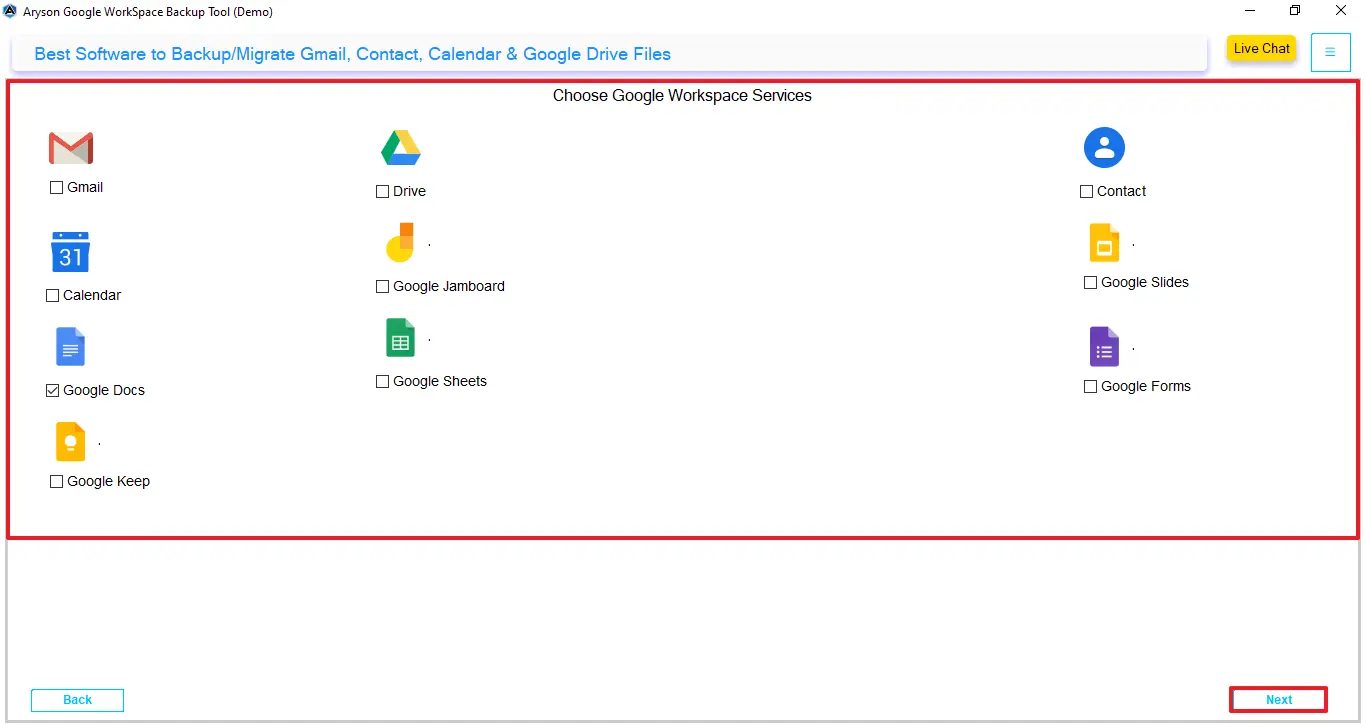Click the Calendar icon
The image size is (1366, 728).
(70, 251)
